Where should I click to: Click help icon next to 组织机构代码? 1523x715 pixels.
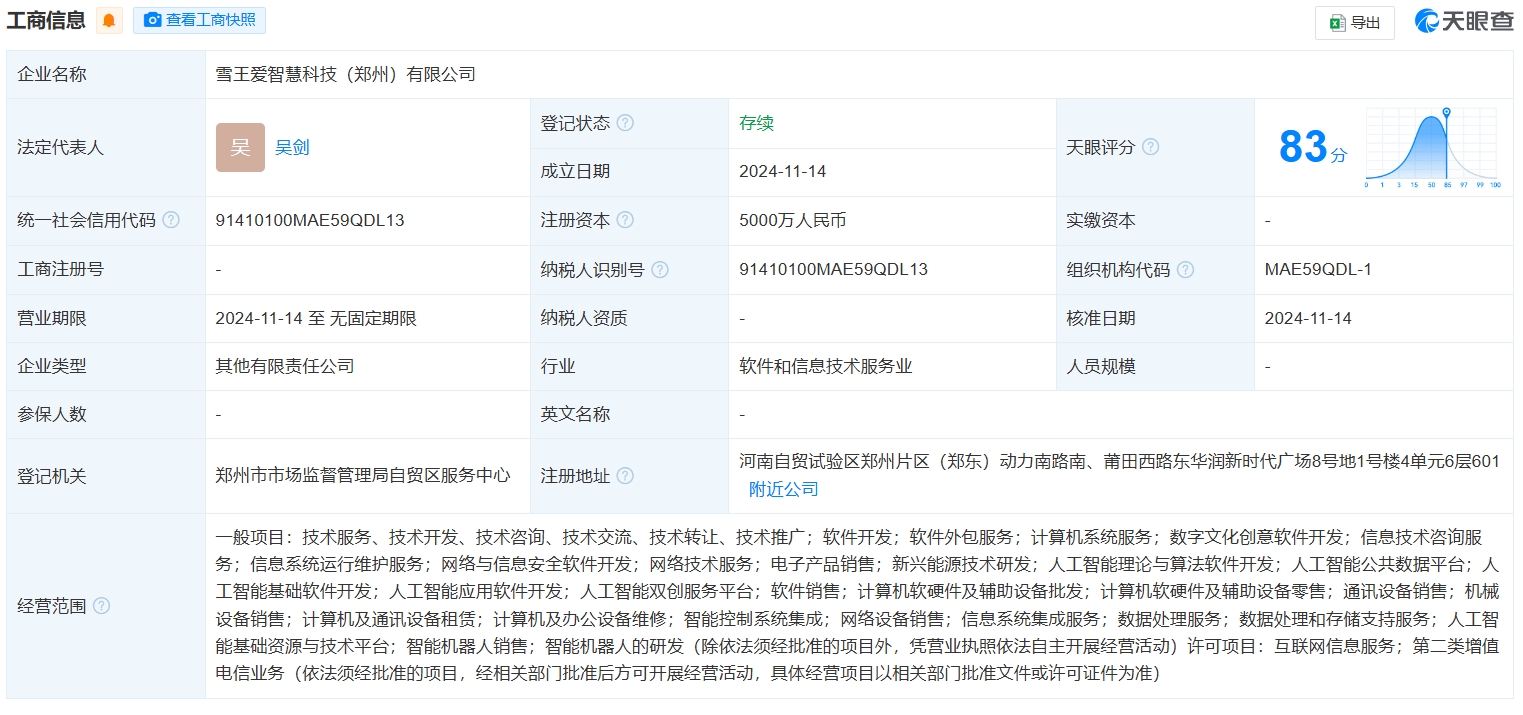pyautogui.click(x=1185, y=270)
